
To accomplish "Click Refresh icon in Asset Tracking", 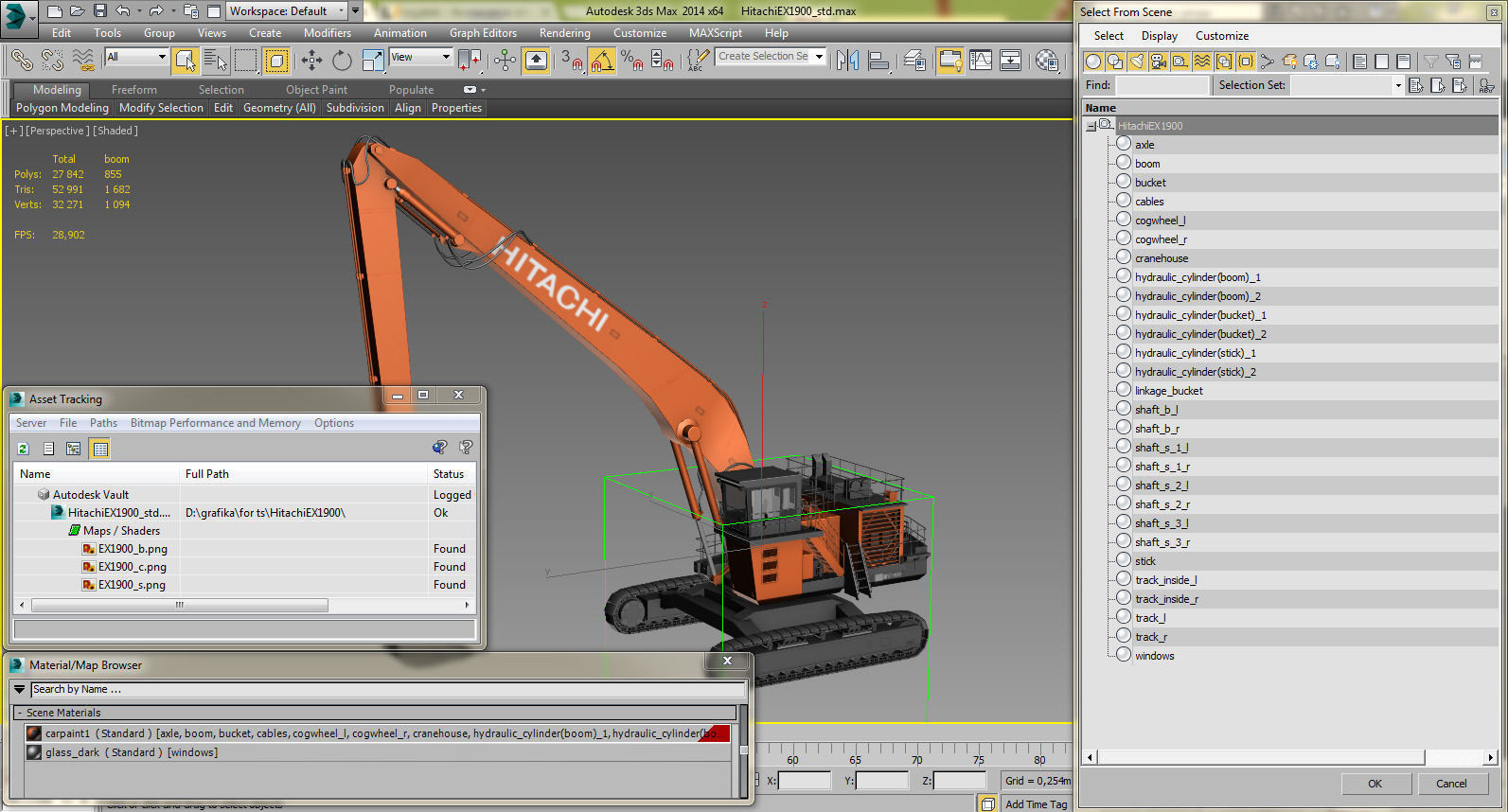I will tap(24, 449).
